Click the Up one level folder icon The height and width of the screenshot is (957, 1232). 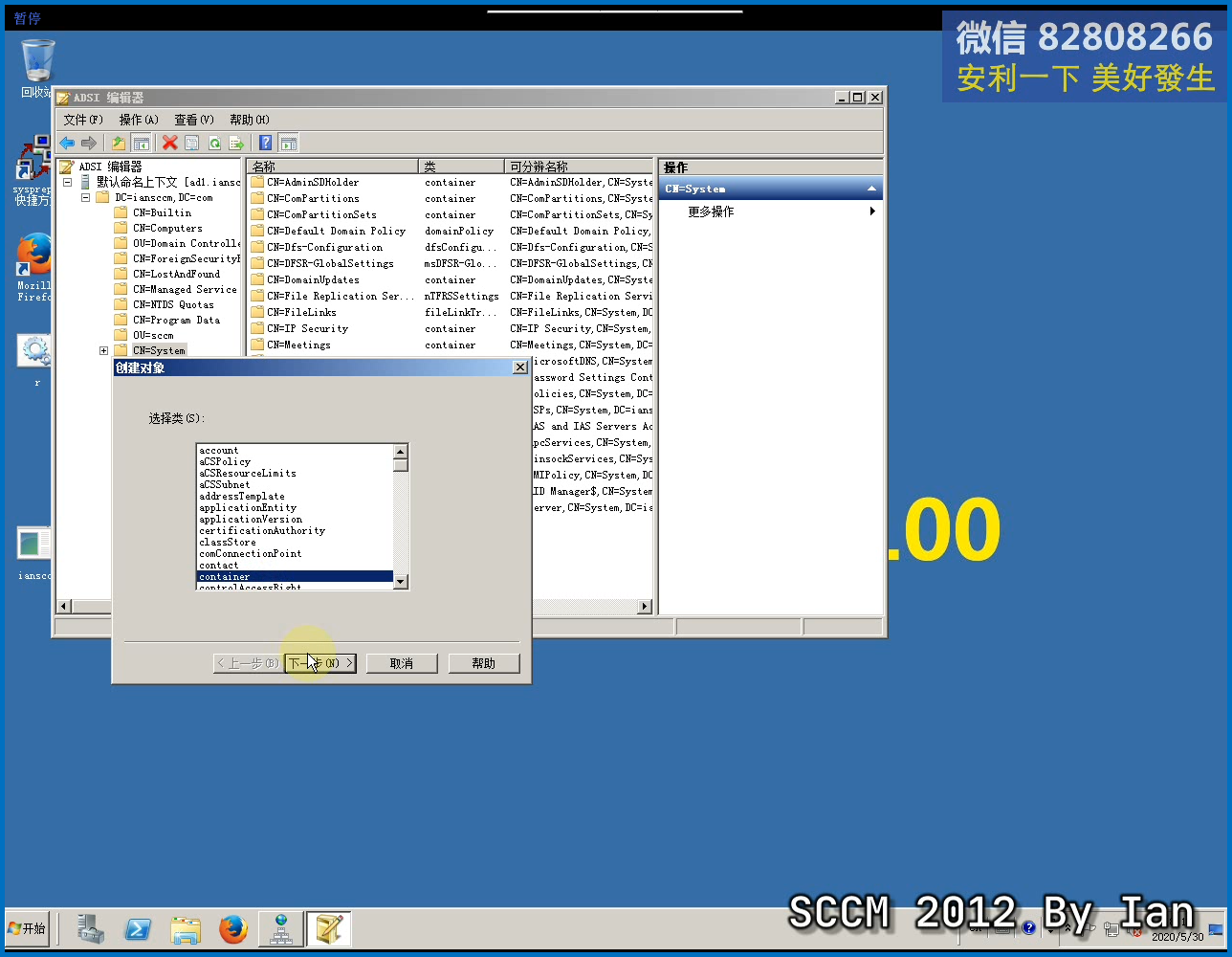(x=119, y=143)
